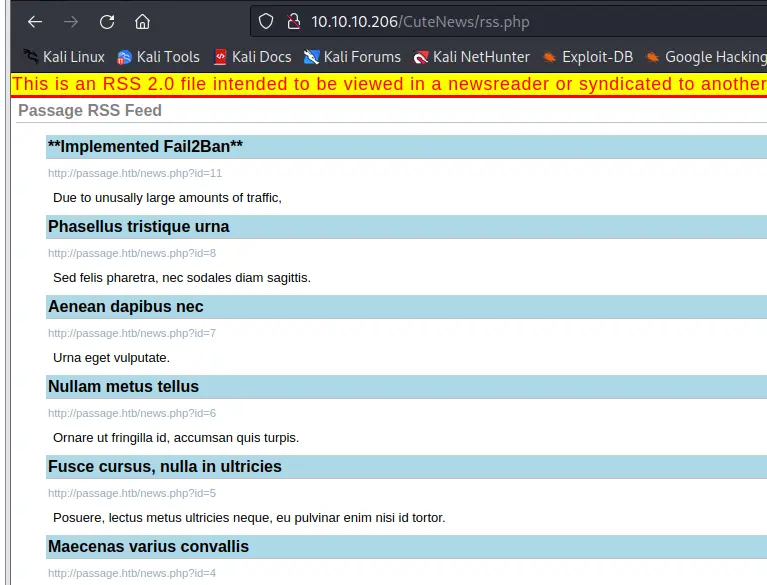Open the Kali Docs bookmark
This screenshot has height=585, width=767.
[253, 57]
